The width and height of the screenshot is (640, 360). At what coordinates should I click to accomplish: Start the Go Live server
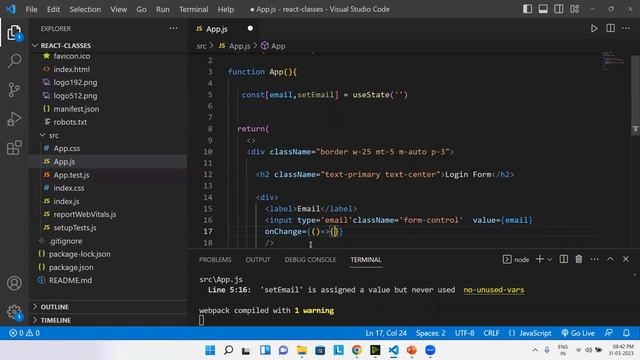tap(578, 333)
